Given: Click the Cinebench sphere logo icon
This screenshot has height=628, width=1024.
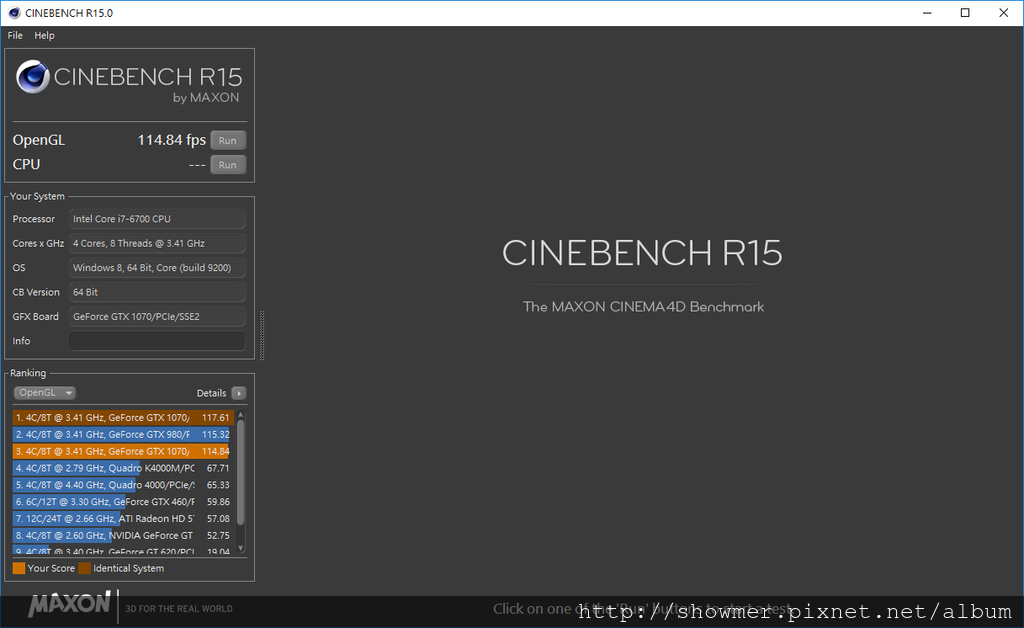Looking at the screenshot, I should (33, 76).
